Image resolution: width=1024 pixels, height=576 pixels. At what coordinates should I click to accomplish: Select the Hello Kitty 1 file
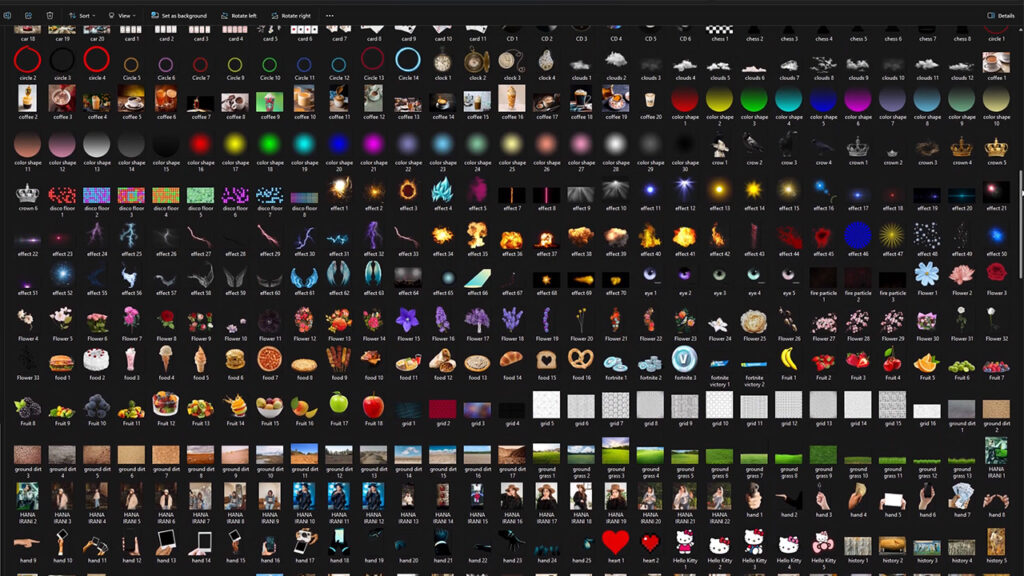pyautogui.click(x=685, y=544)
